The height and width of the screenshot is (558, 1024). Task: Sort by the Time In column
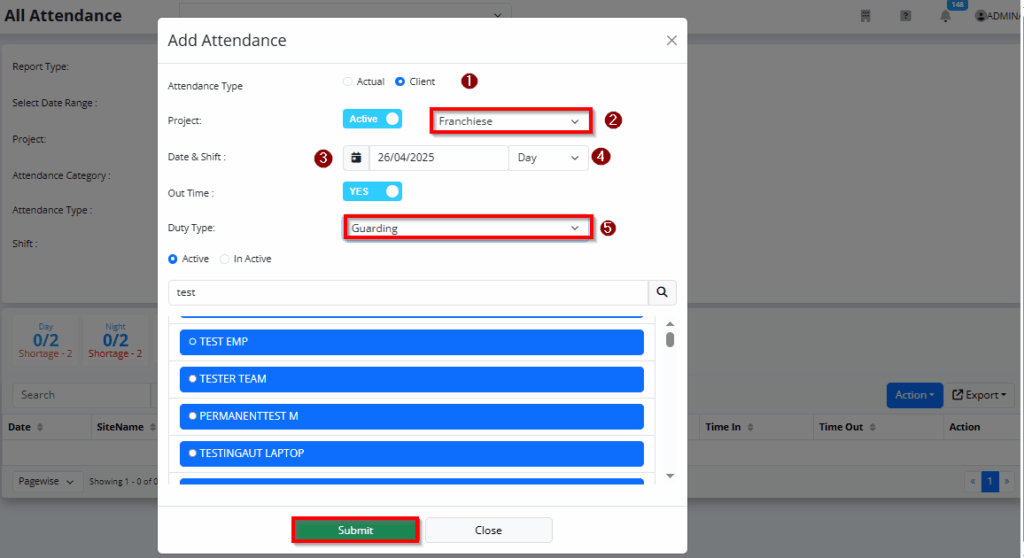coord(750,427)
